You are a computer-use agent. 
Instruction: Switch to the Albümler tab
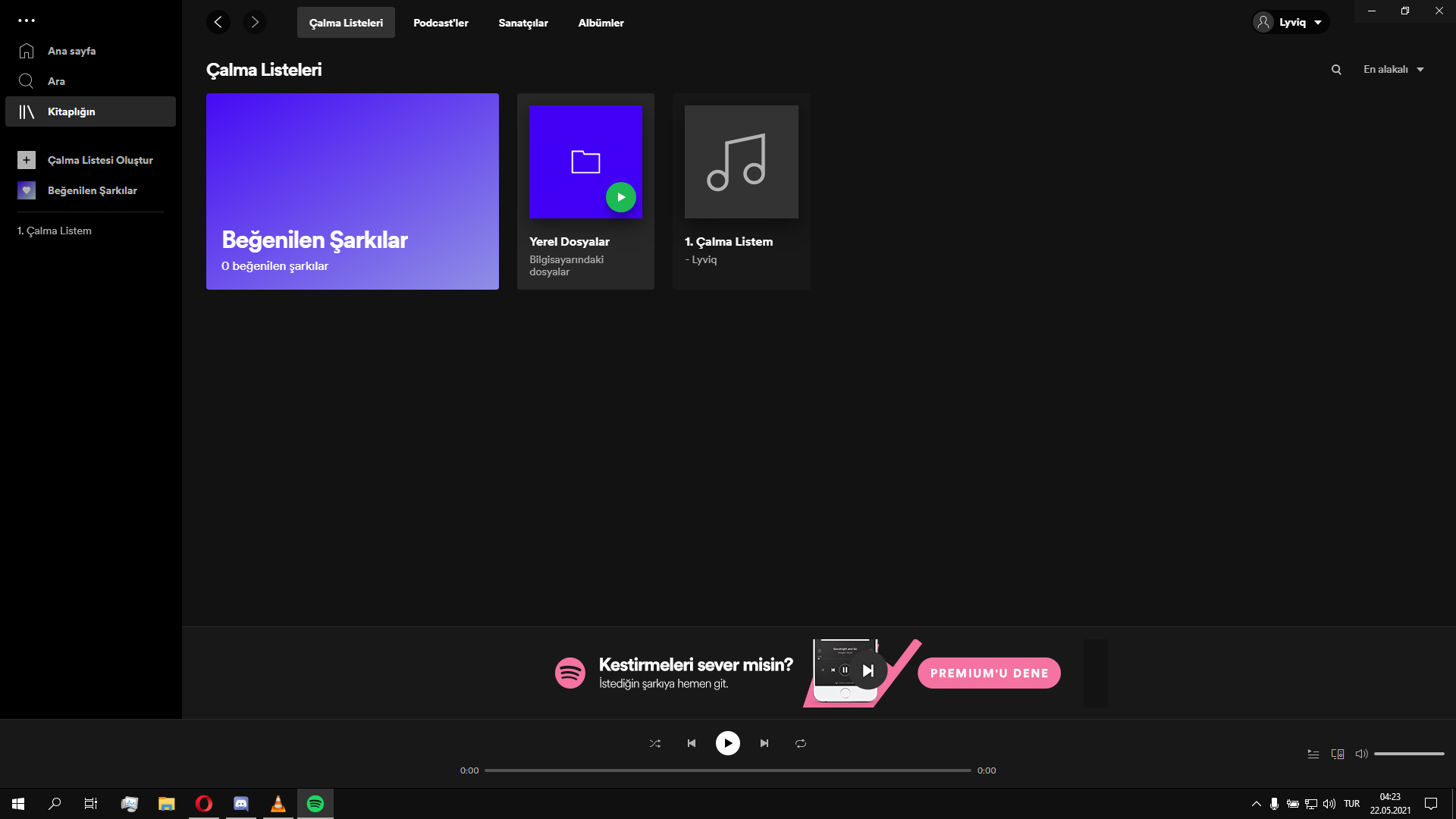tap(601, 23)
